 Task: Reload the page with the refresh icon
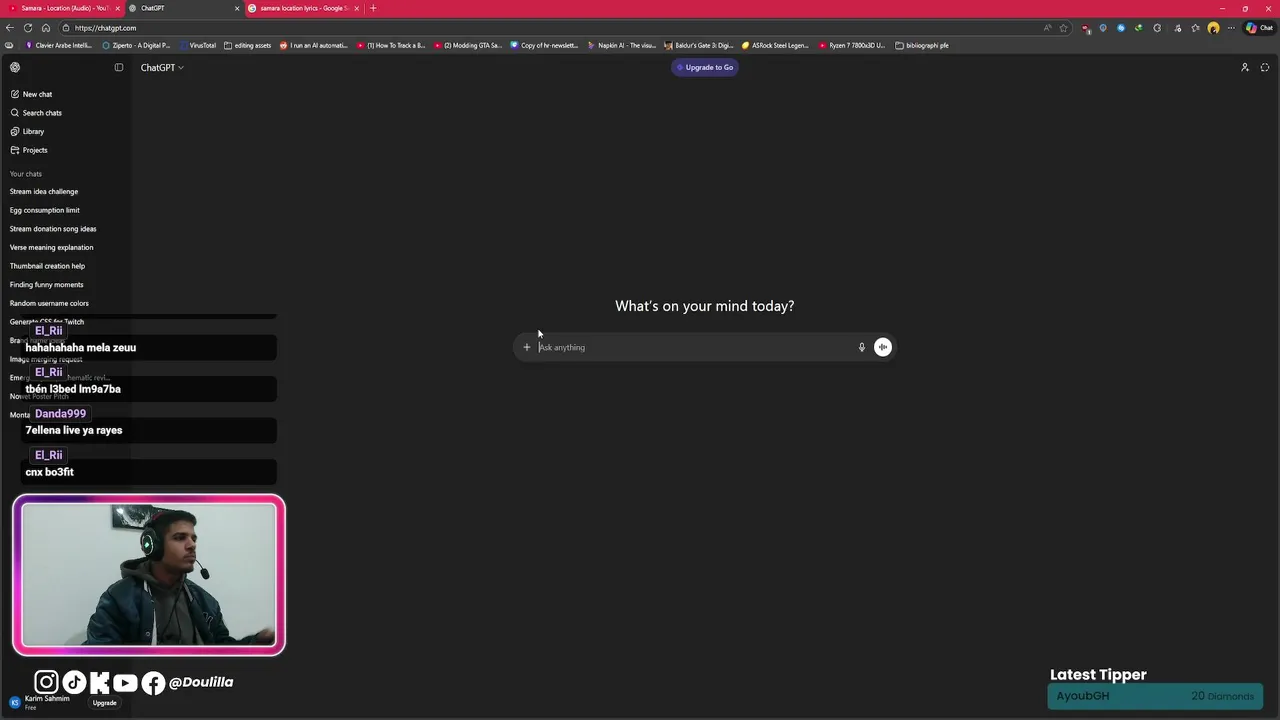28,28
